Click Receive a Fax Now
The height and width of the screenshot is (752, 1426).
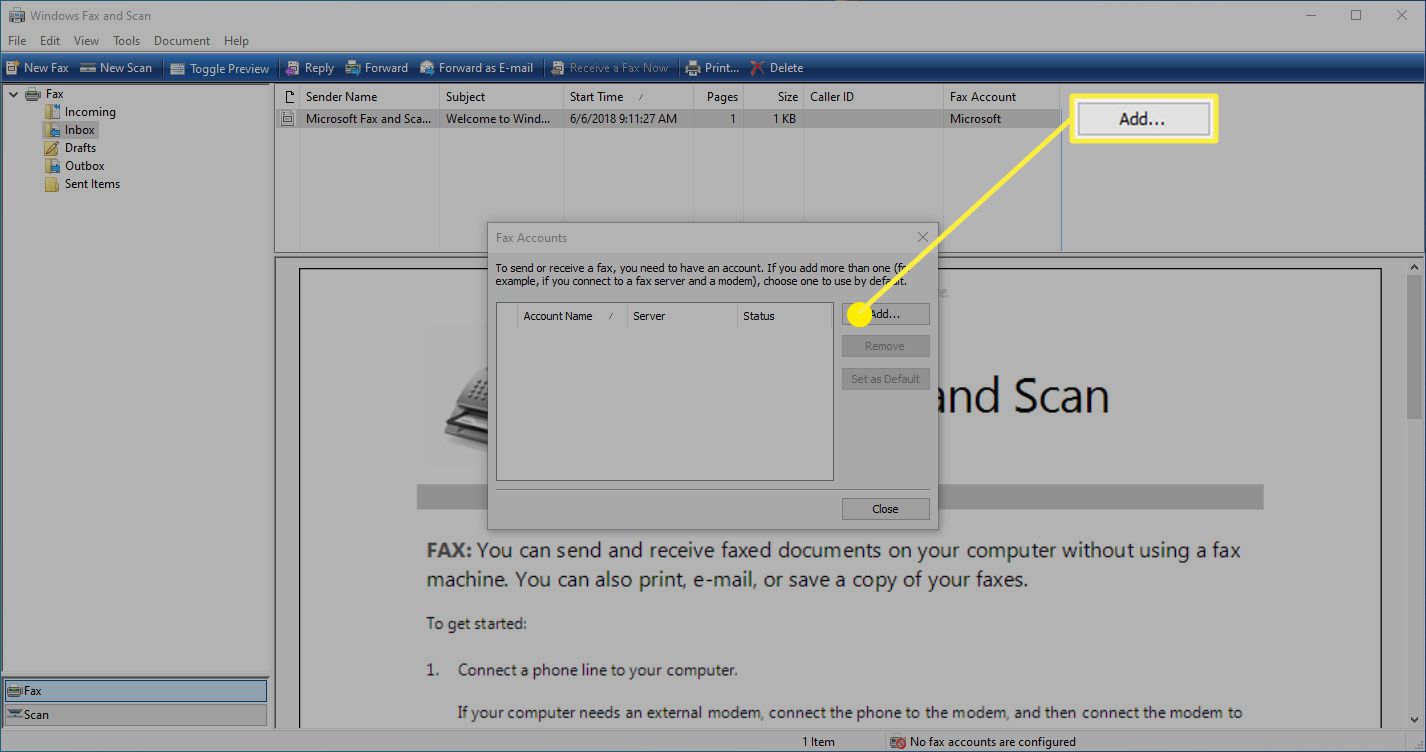click(x=609, y=68)
